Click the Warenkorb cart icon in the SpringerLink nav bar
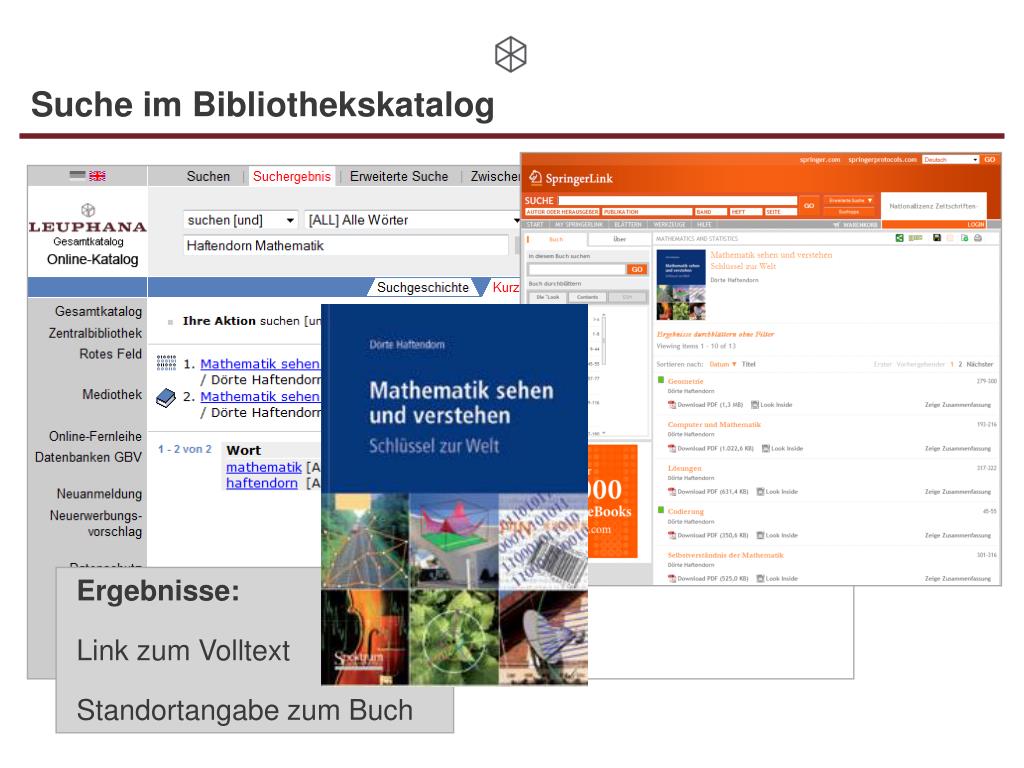 837,225
